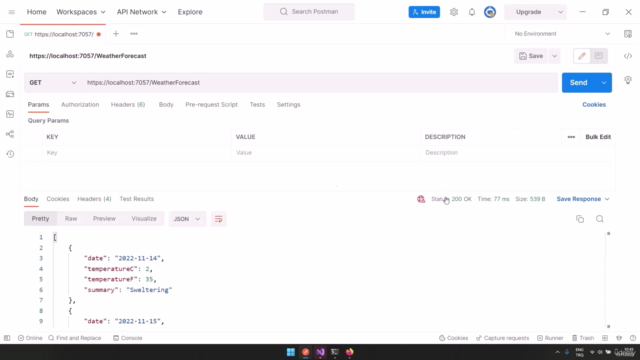Screen dimensions: 640x360
Task: Go to Home
Action: [x=36, y=12]
